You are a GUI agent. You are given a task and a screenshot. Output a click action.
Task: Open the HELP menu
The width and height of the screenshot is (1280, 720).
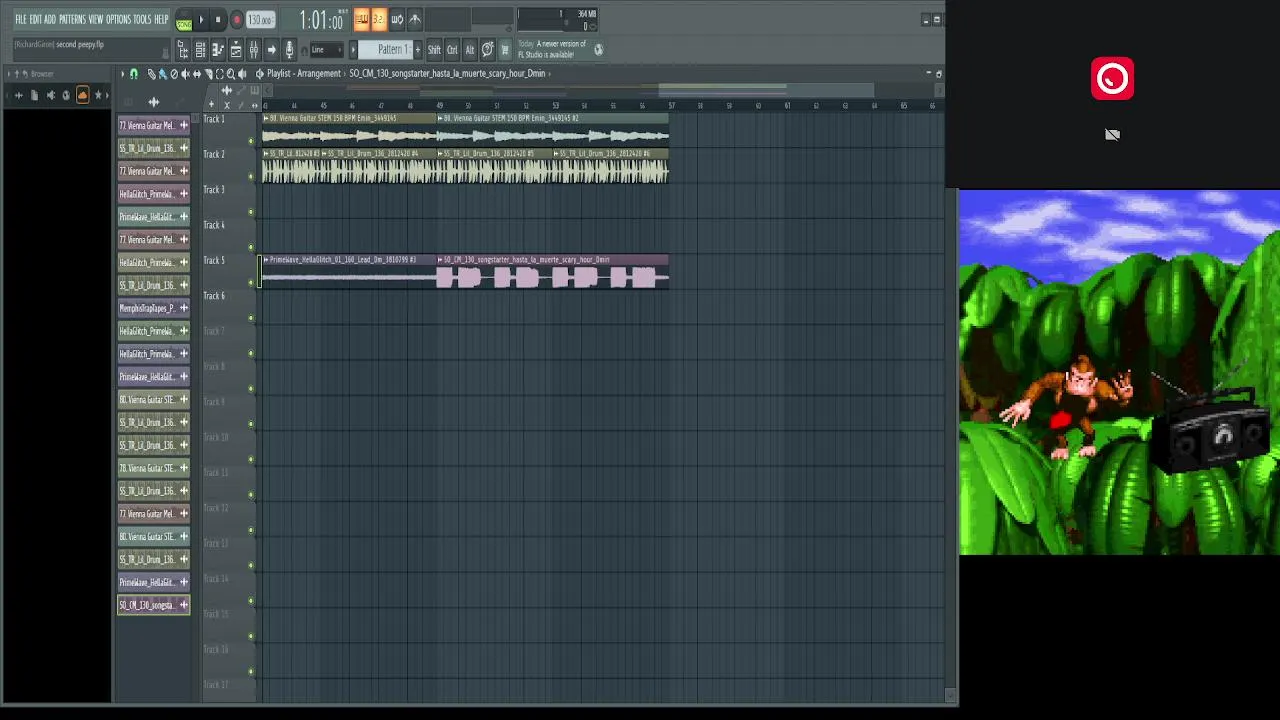pyautogui.click(x=161, y=19)
